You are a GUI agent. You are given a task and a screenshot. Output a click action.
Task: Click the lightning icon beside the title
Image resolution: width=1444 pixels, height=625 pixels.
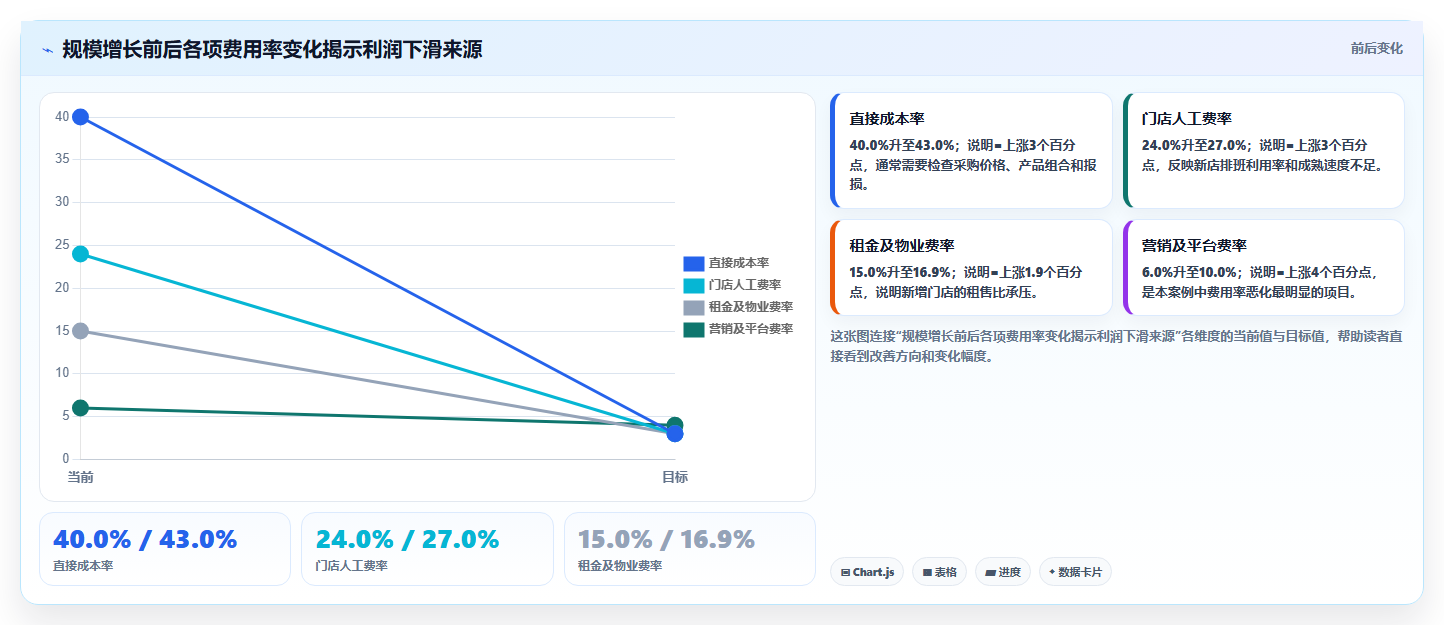point(47,50)
